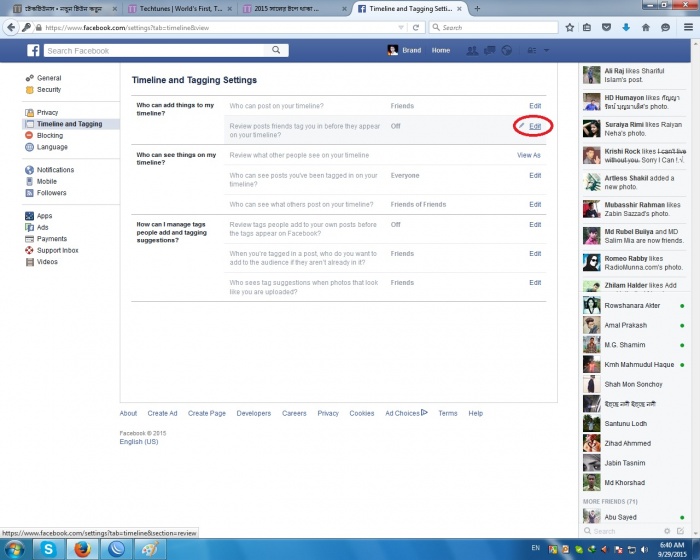This screenshot has height=560, width=700.
Task: Open Windows Start button
Action: 15,549
